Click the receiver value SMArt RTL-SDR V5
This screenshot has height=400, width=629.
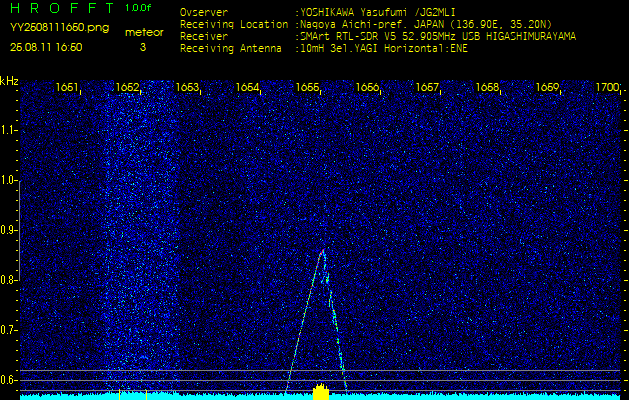point(347,37)
